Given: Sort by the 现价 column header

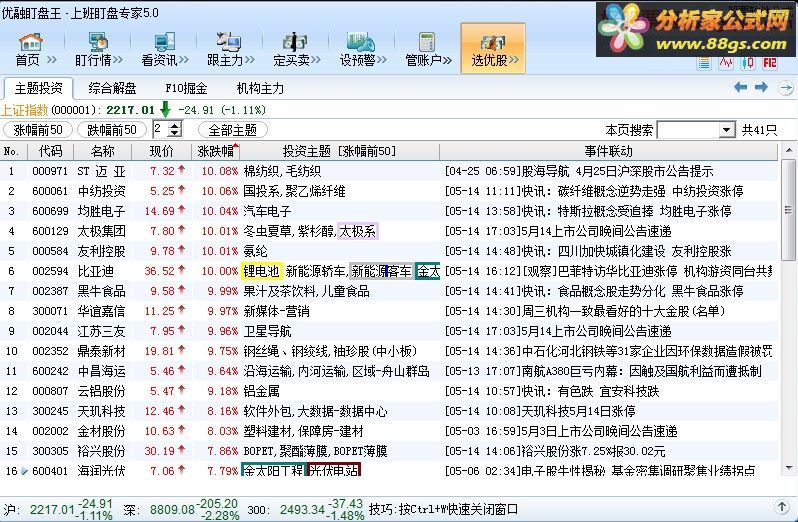Looking at the screenshot, I should click(161, 151).
